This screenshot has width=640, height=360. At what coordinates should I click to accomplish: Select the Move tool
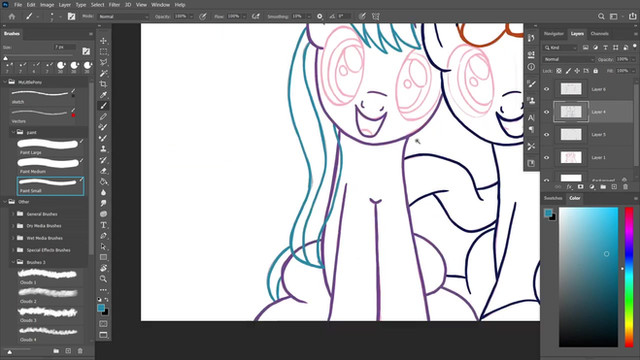[x=103, y=41]
